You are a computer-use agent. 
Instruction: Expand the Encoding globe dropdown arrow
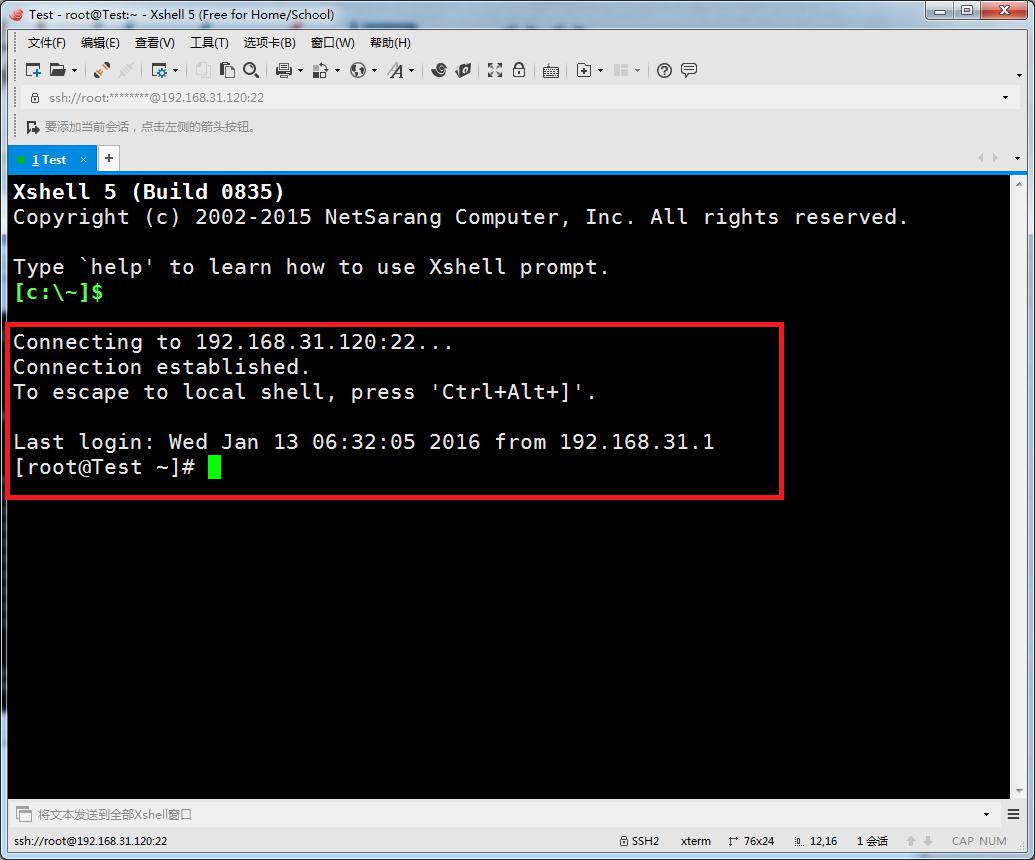374,71
